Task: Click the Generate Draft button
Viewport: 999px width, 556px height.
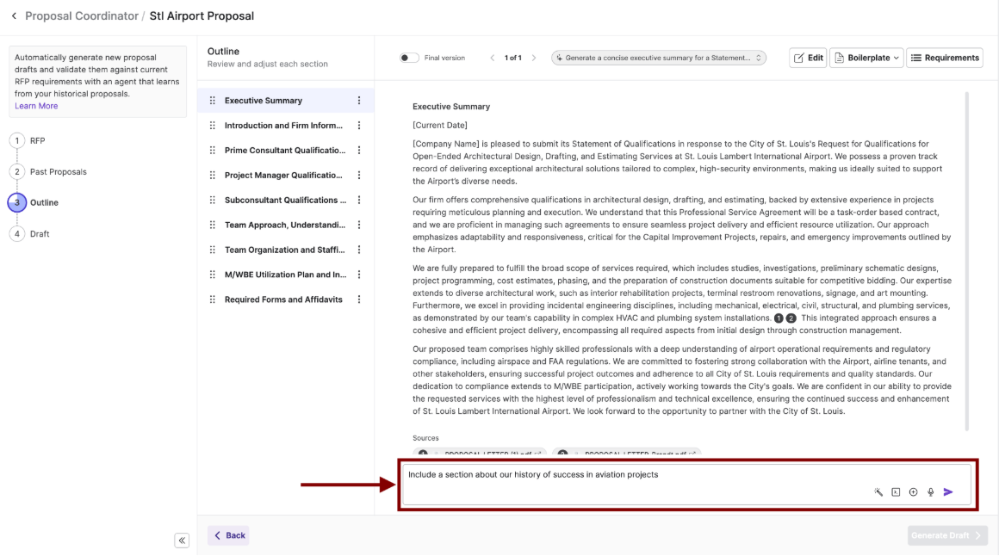Action: [947, 536]
